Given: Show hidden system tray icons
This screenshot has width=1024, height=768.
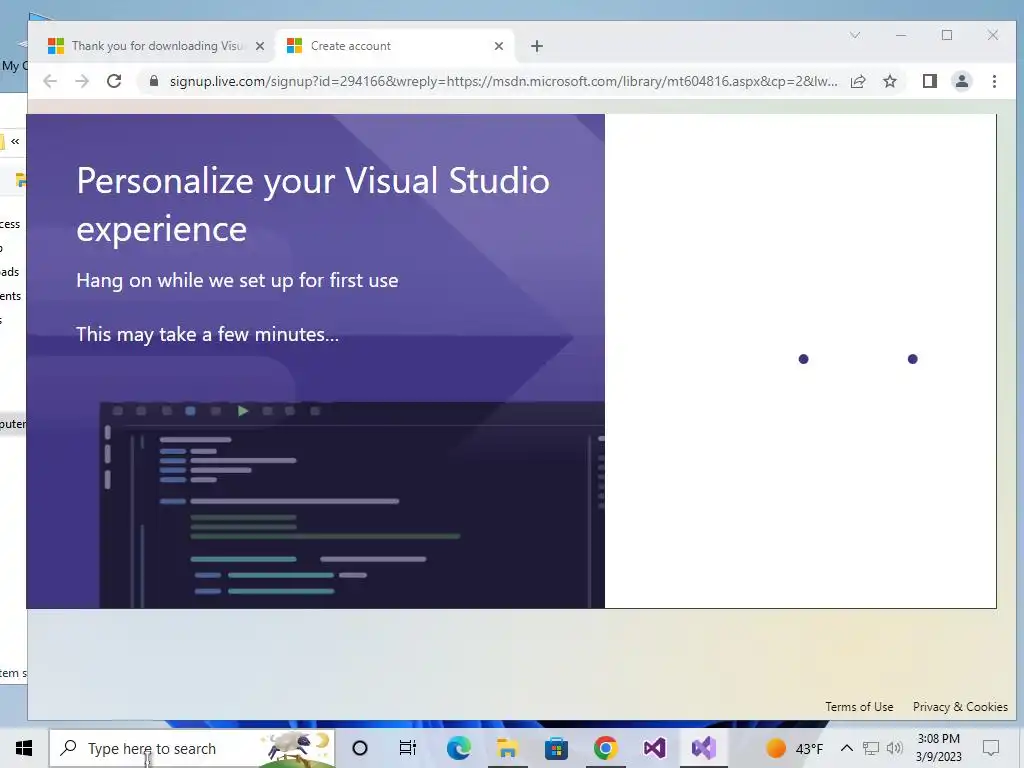Looking at the screenshot, I should click(x=846, y=748).
